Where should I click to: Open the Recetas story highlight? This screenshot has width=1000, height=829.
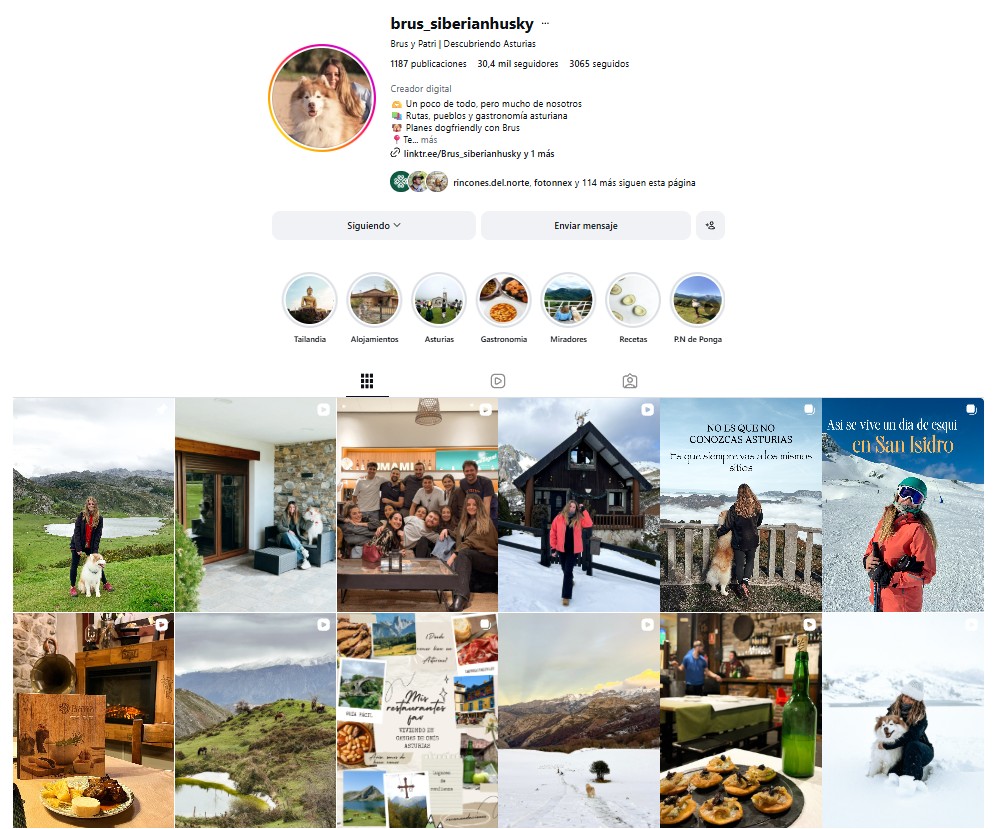[633, 300]
